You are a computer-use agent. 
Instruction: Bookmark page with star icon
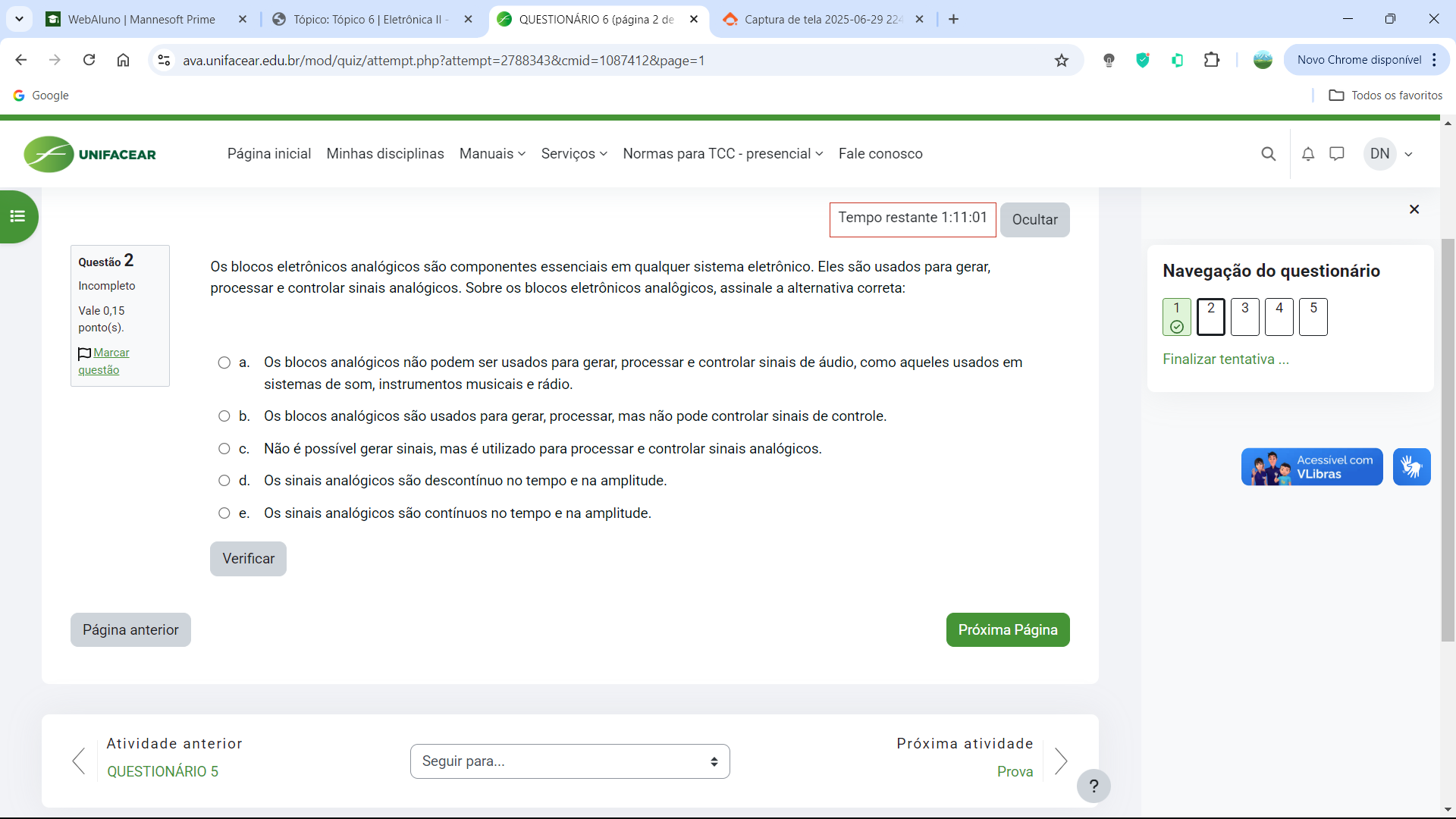(1062, 61)
